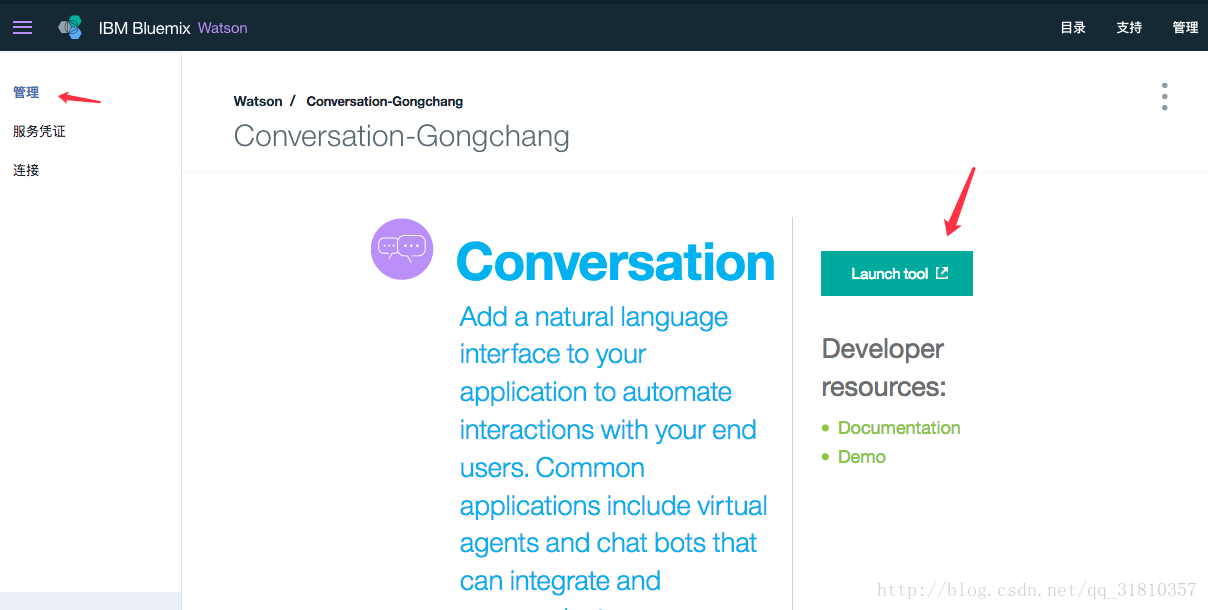Open the hamburger navigation menu

point(22,28)
